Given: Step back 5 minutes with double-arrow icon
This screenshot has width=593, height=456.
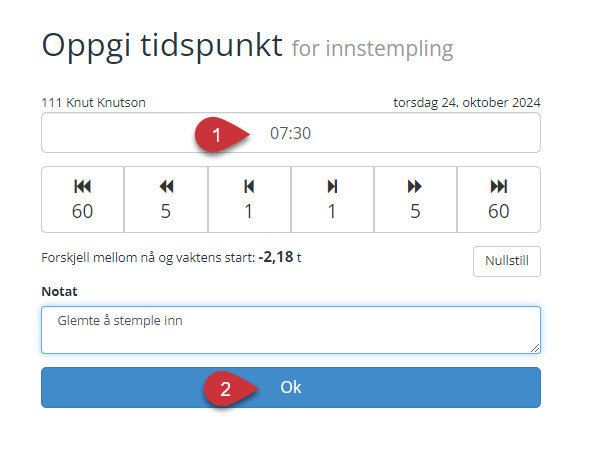Looking at the screenshot, I should point(166,199).
